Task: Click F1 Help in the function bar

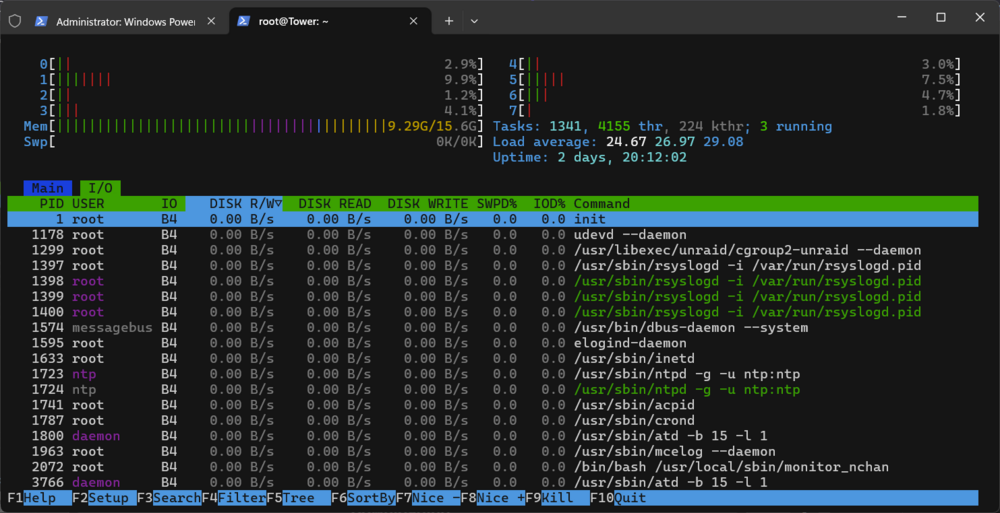Action: (x=40, y=498)
